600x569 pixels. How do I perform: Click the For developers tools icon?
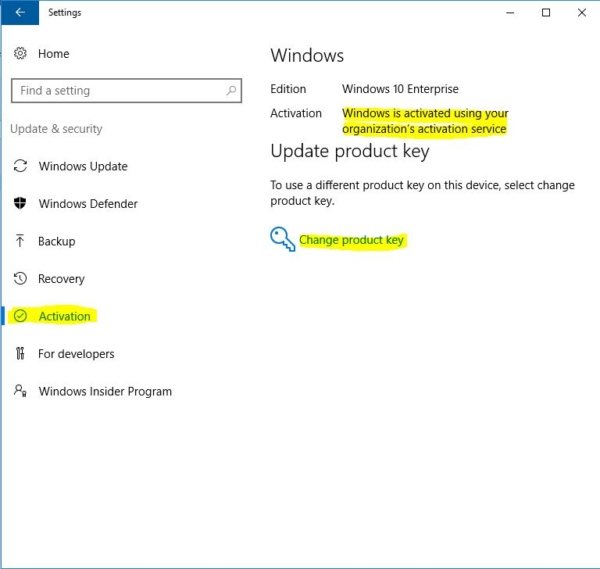pos(20,354)
